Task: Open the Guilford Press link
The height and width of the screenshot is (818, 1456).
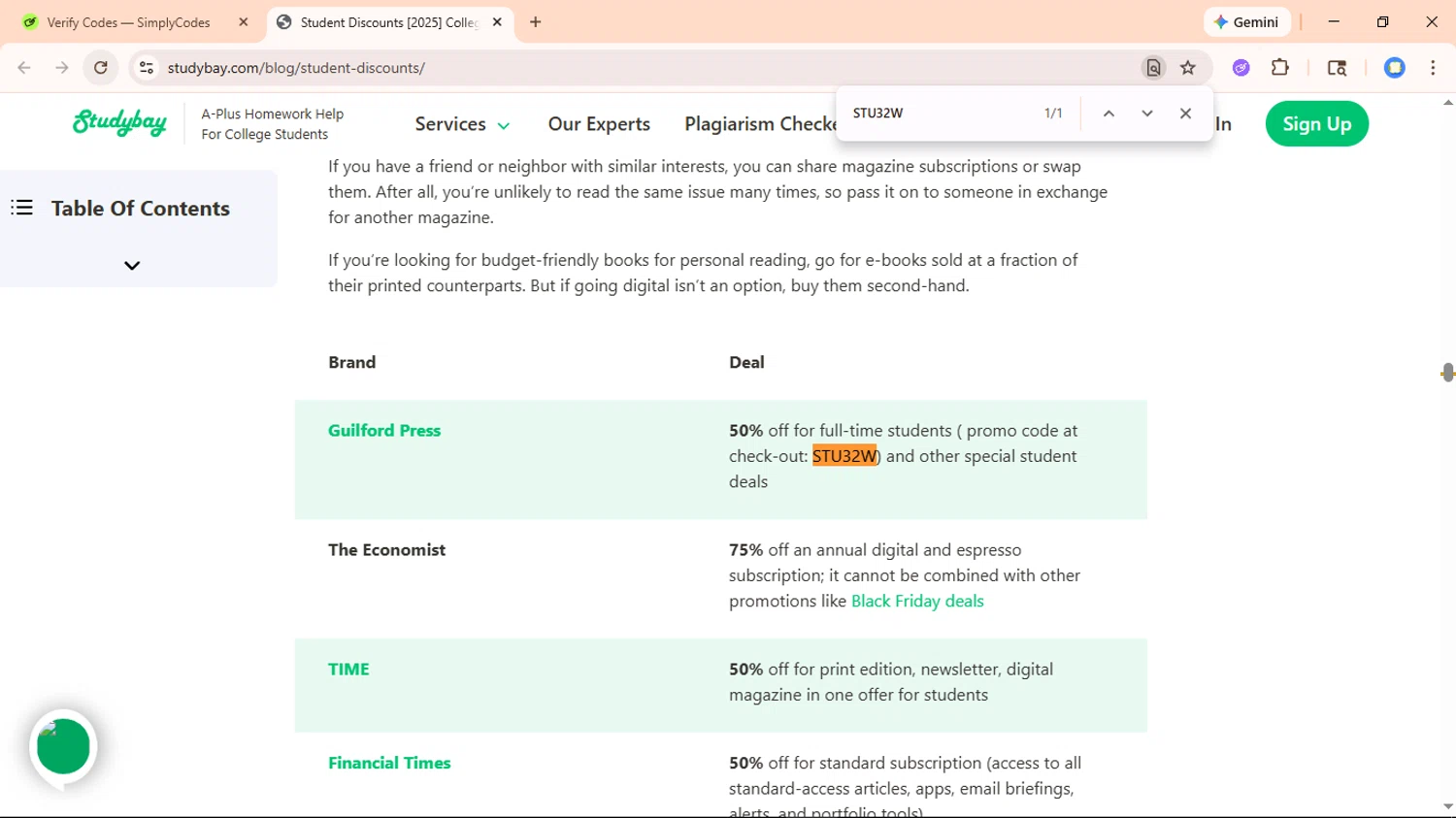Action: (x=384, y=431)
